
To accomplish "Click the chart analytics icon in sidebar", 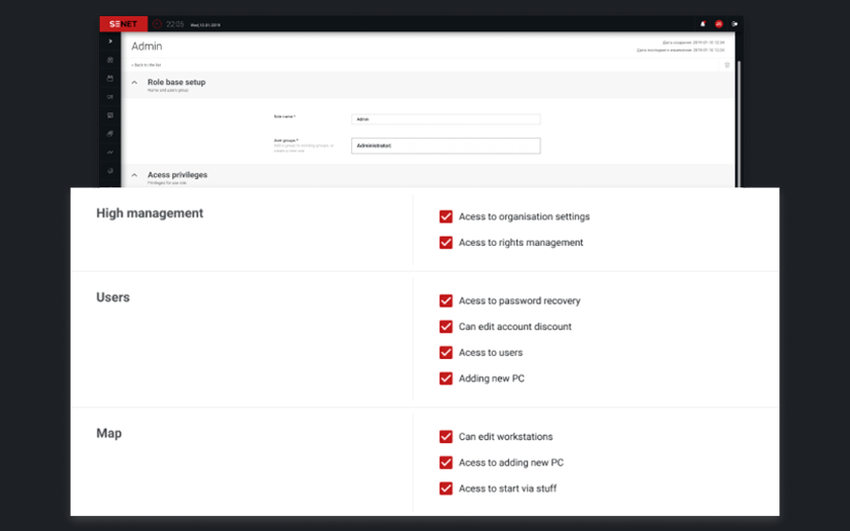I will [x=110, y=152].
